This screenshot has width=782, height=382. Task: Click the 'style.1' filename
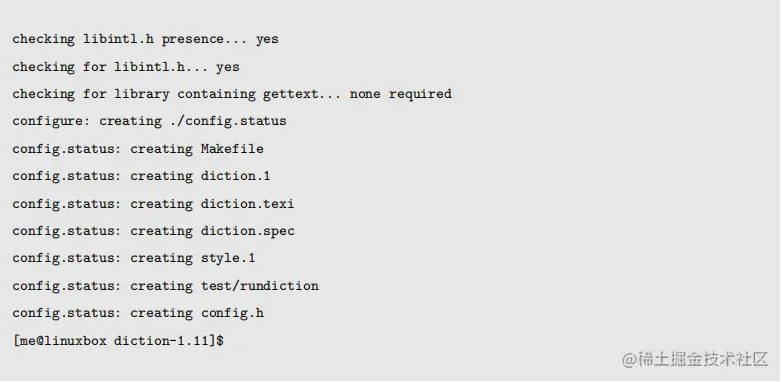click(228, 258)
